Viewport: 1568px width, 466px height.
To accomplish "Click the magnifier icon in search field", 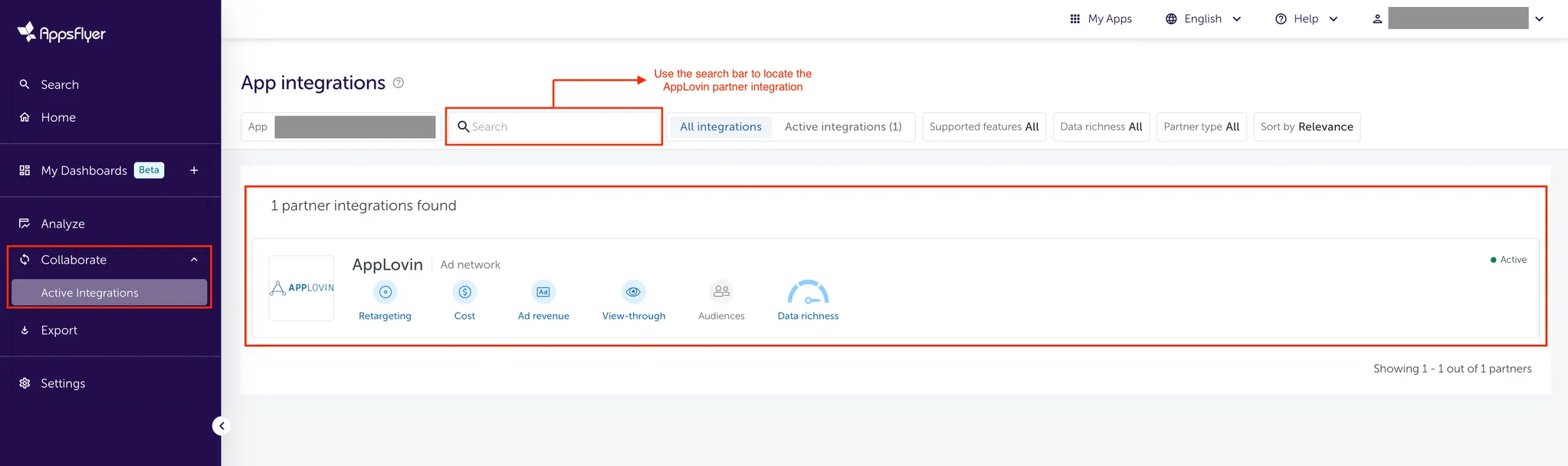I will click(x=463, y=126).
